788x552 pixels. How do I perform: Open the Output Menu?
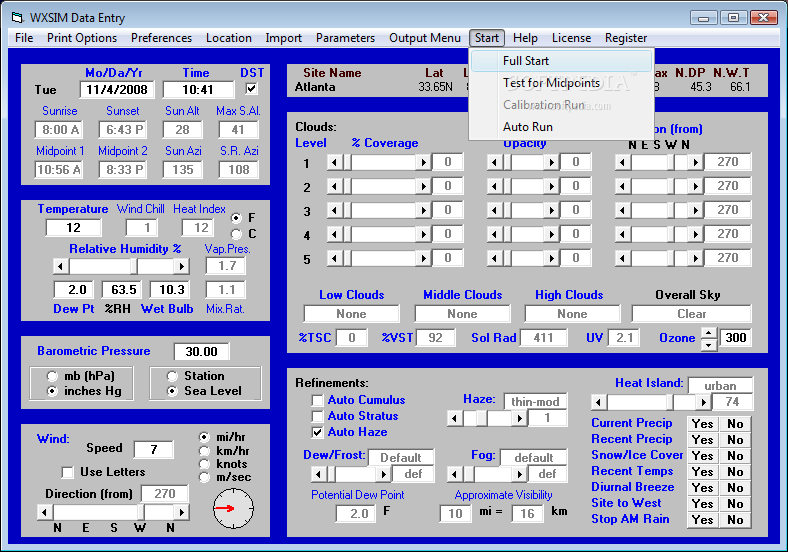click(x=425, y=38)
